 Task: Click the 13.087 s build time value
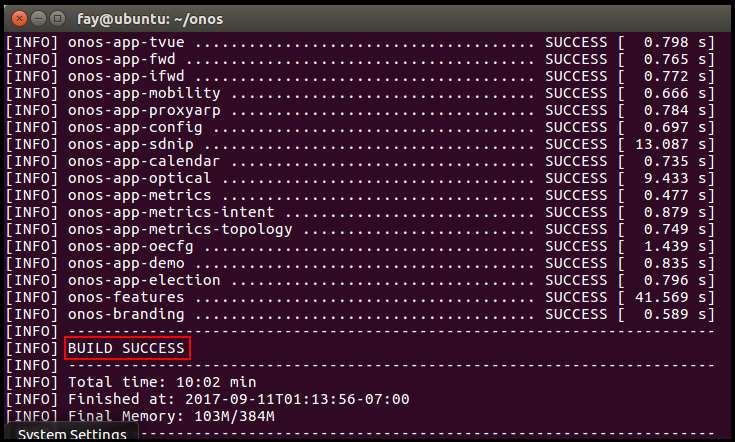(x=666, y=145)
